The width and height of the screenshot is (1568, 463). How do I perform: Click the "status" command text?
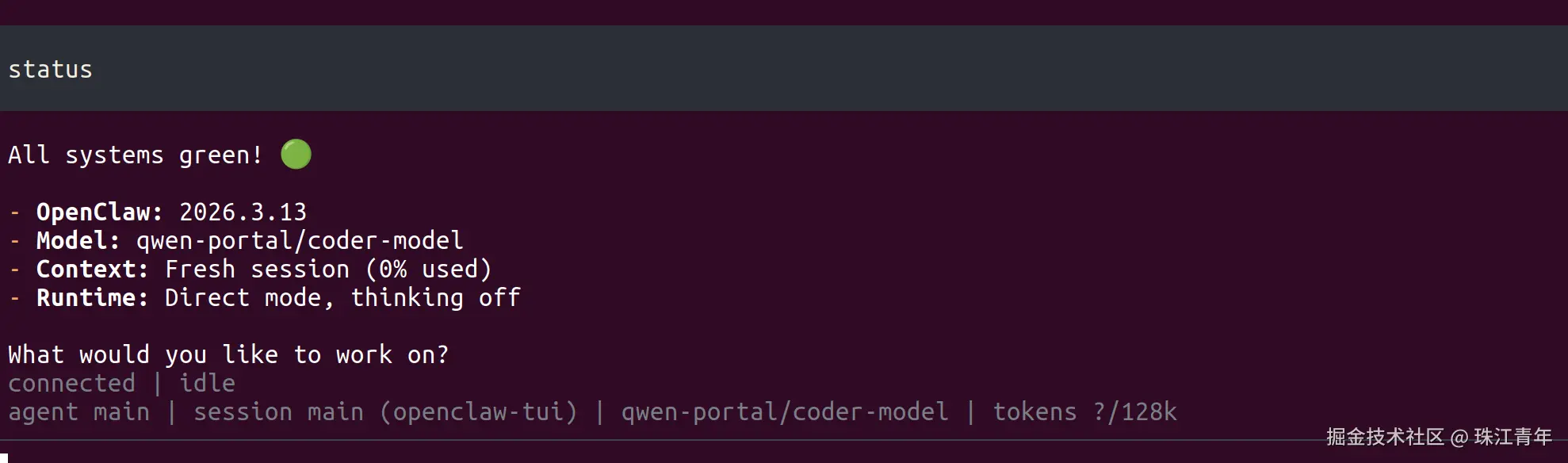[x=50, y=70]
